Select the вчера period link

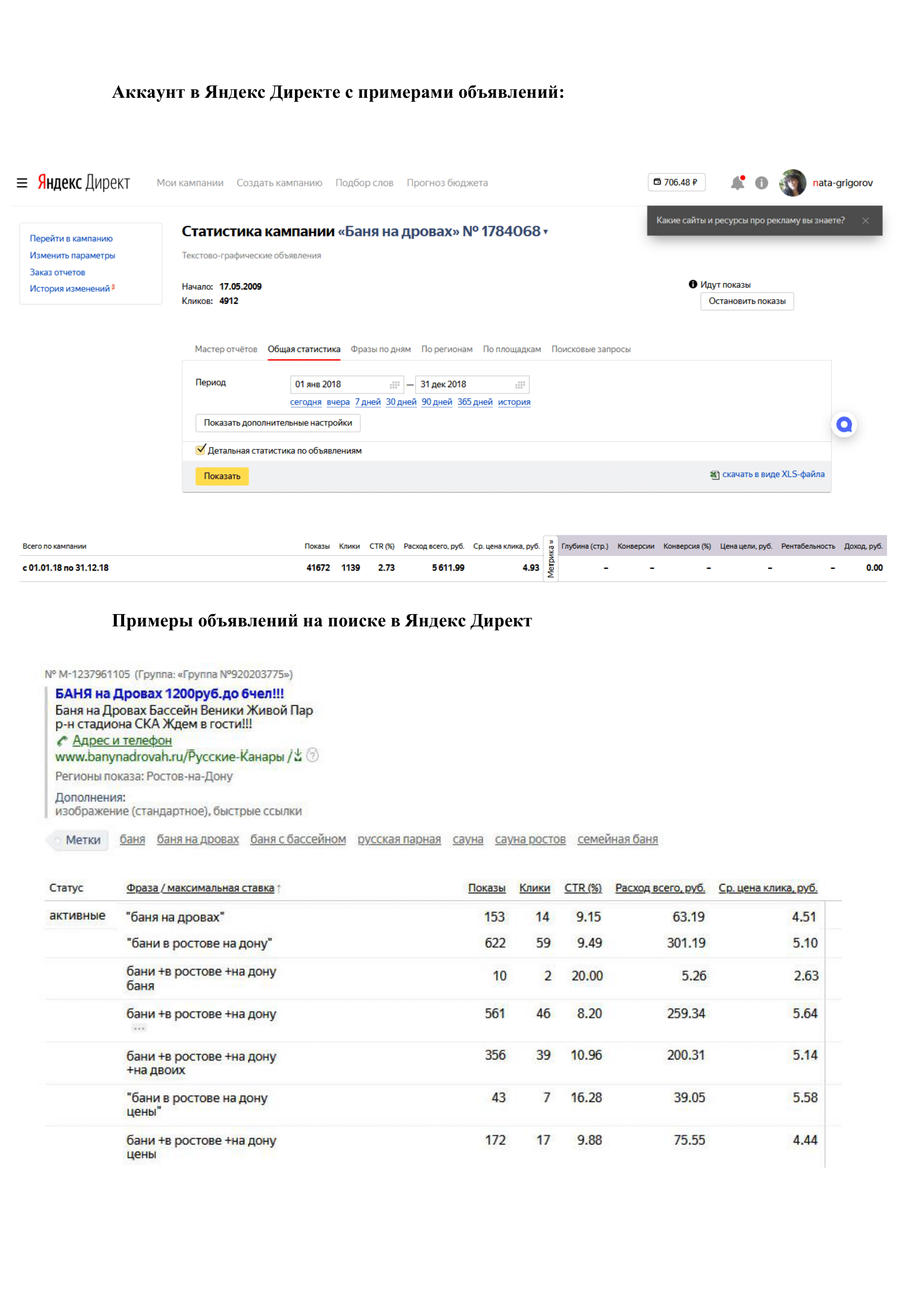click(x=338, y=402)
